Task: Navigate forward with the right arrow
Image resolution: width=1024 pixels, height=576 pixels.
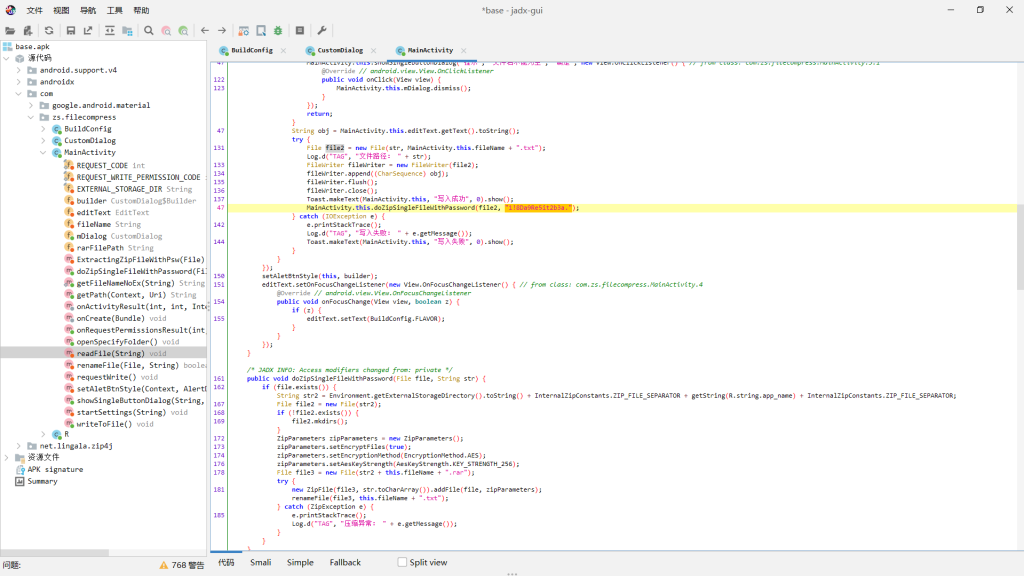Action: (222, 31)
